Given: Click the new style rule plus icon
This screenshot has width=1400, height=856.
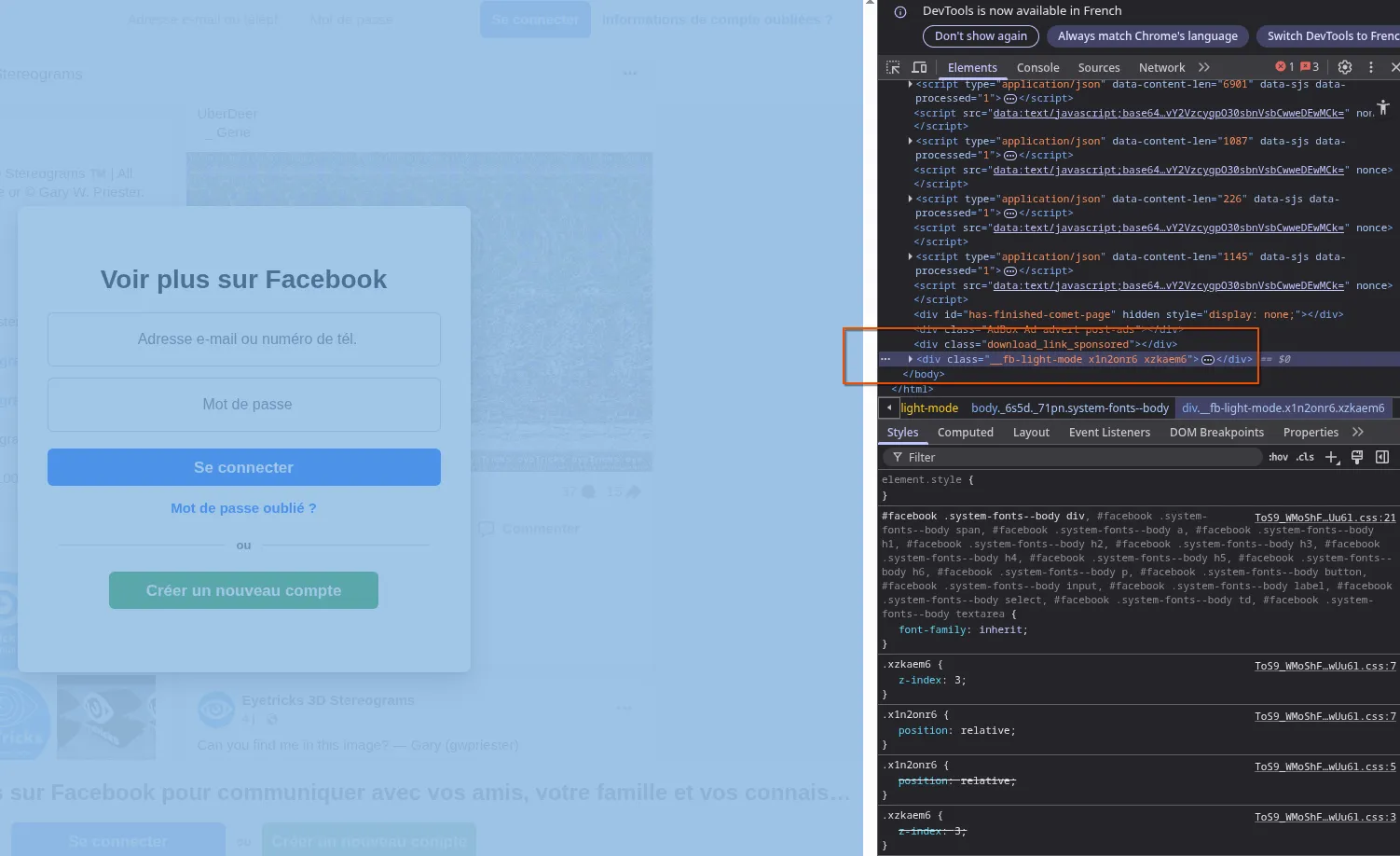Looking at the screenshot, I should tap(1332, 457).
